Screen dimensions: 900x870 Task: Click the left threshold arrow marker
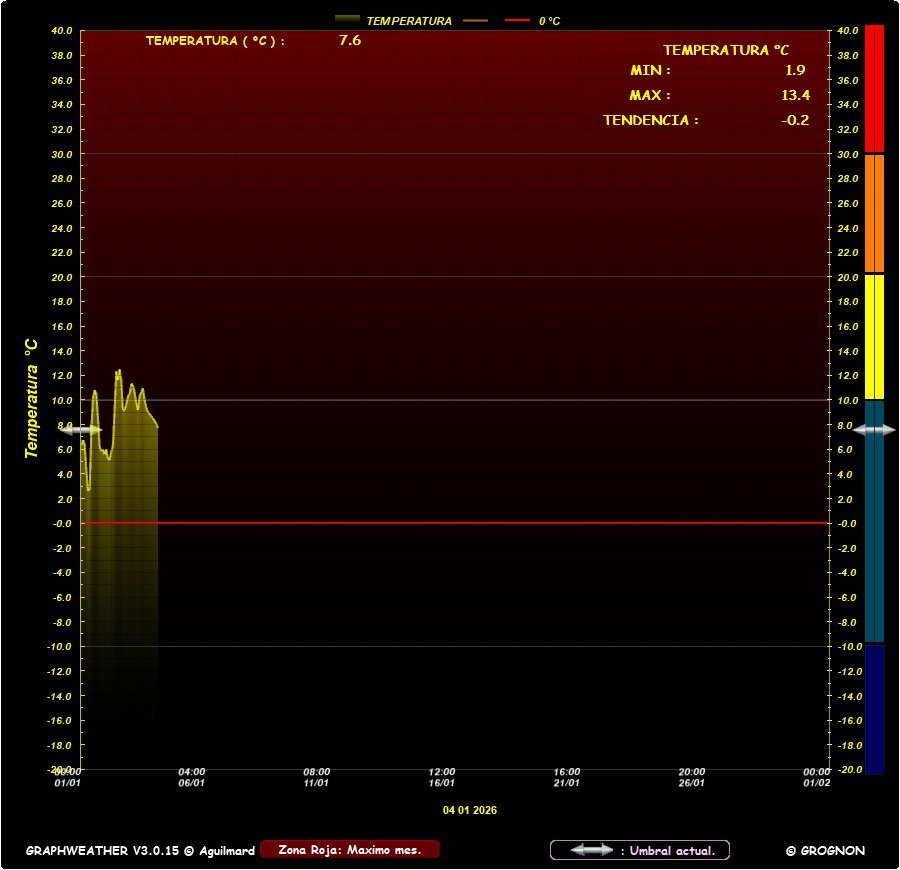click(x=81, y=429)
